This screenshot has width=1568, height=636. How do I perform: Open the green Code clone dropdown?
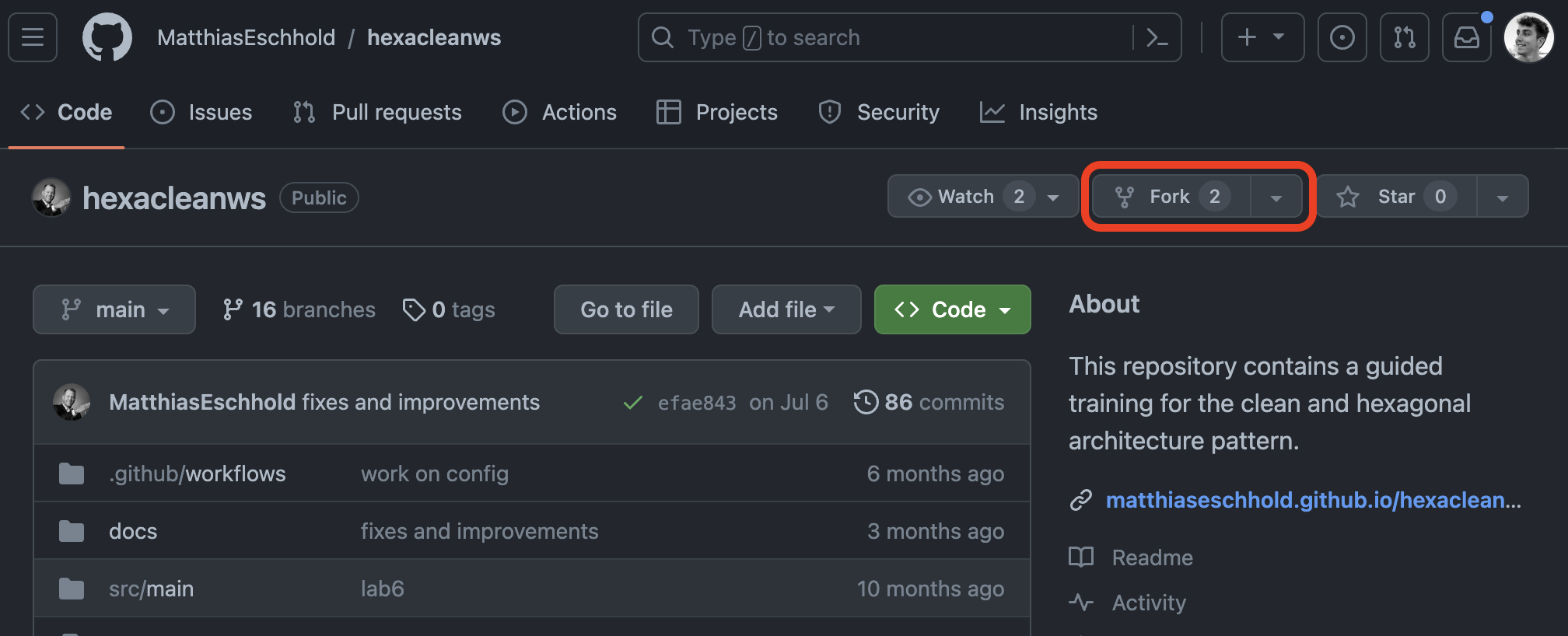pos(953,309)
